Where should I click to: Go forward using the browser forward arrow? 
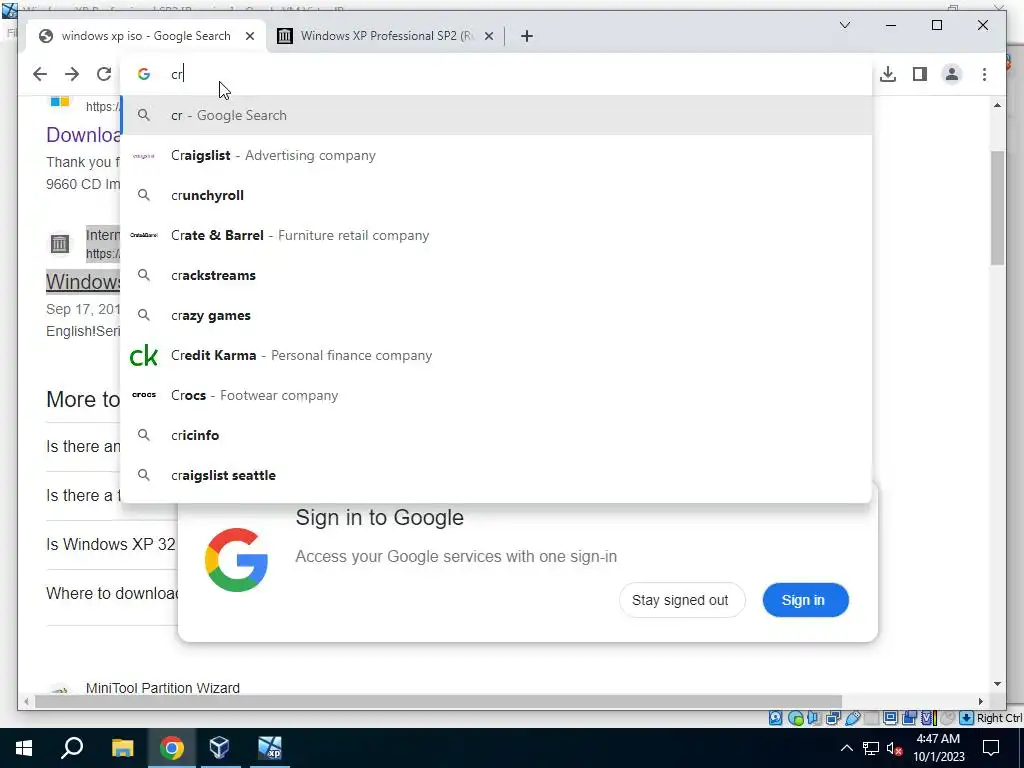point(72,74)
